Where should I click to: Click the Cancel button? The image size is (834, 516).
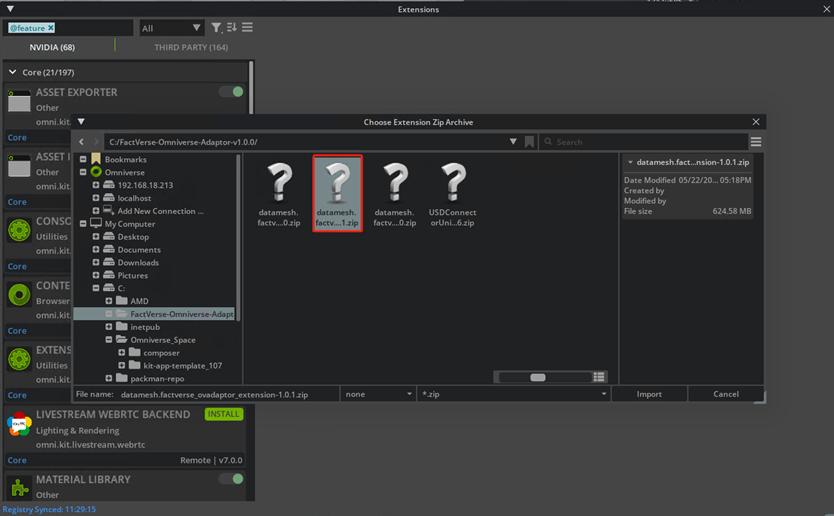coord(726,394)
